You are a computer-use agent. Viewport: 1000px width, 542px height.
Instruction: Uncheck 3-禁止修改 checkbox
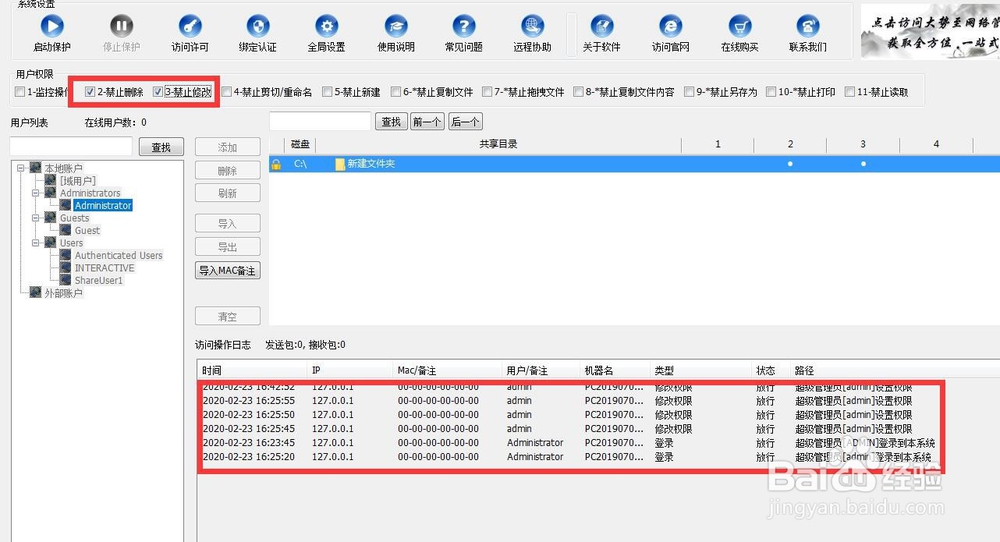tap(158, 92)
